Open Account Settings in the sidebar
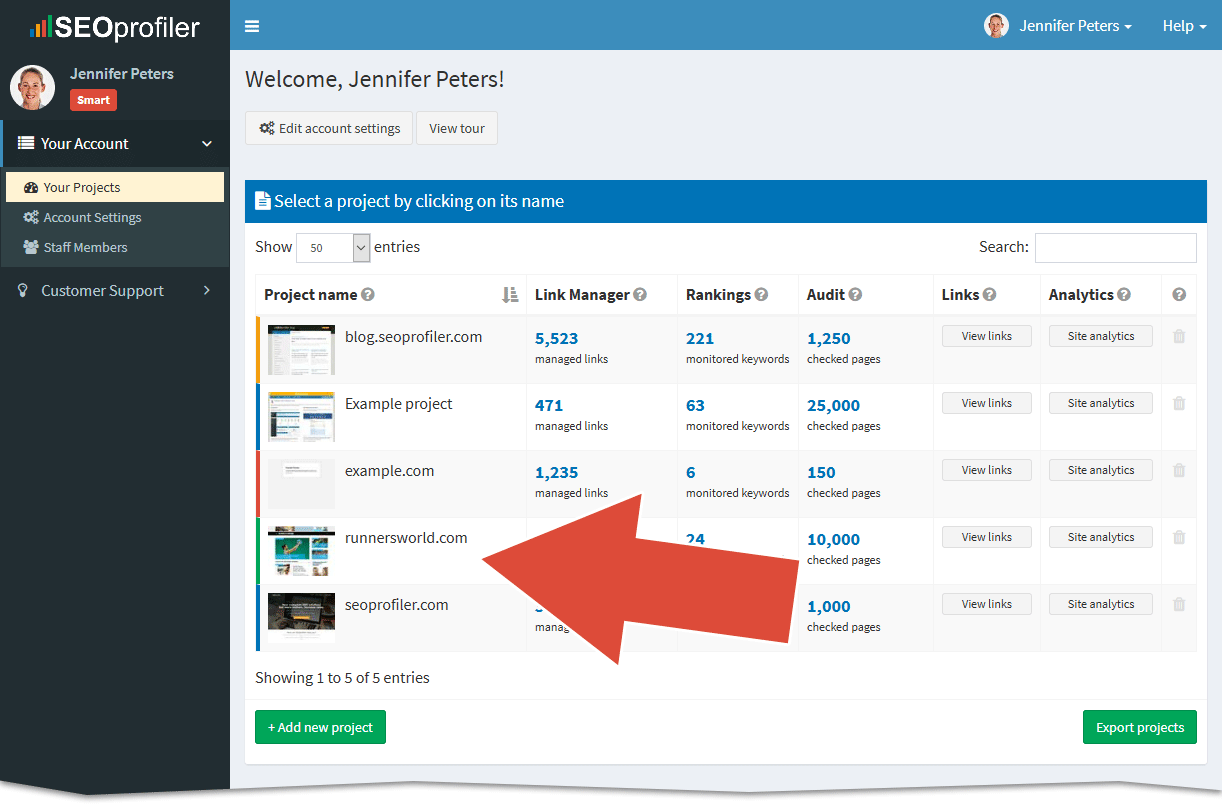 click(92, 218)
